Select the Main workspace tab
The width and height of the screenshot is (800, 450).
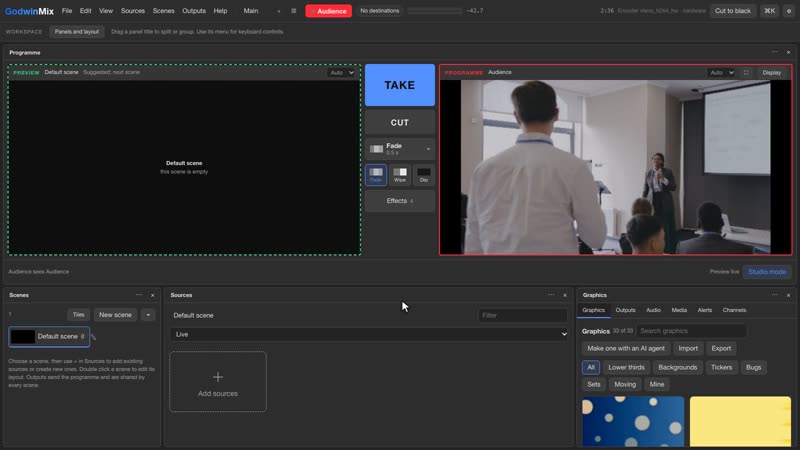[x=251, y=11]
